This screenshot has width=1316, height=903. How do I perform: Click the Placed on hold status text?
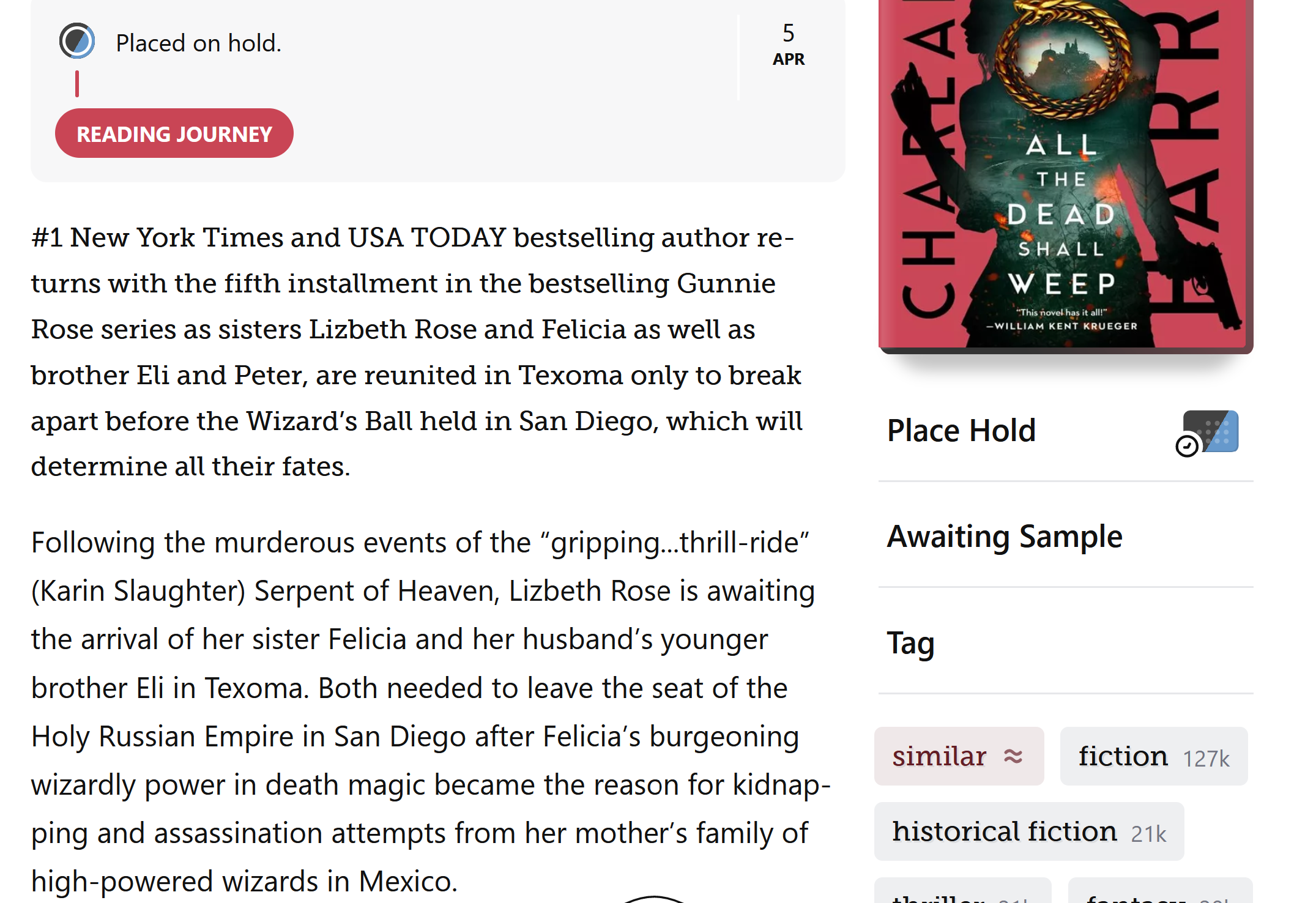(x=198, y=43)
